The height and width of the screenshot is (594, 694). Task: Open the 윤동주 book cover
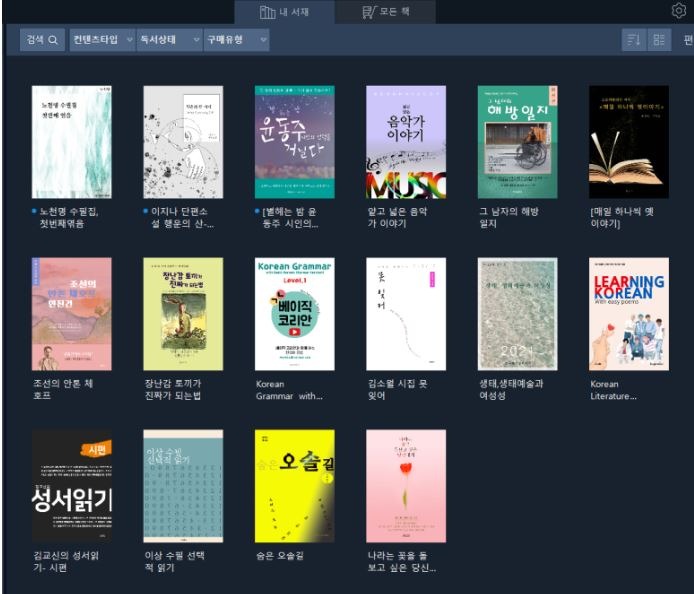(295, 142)
